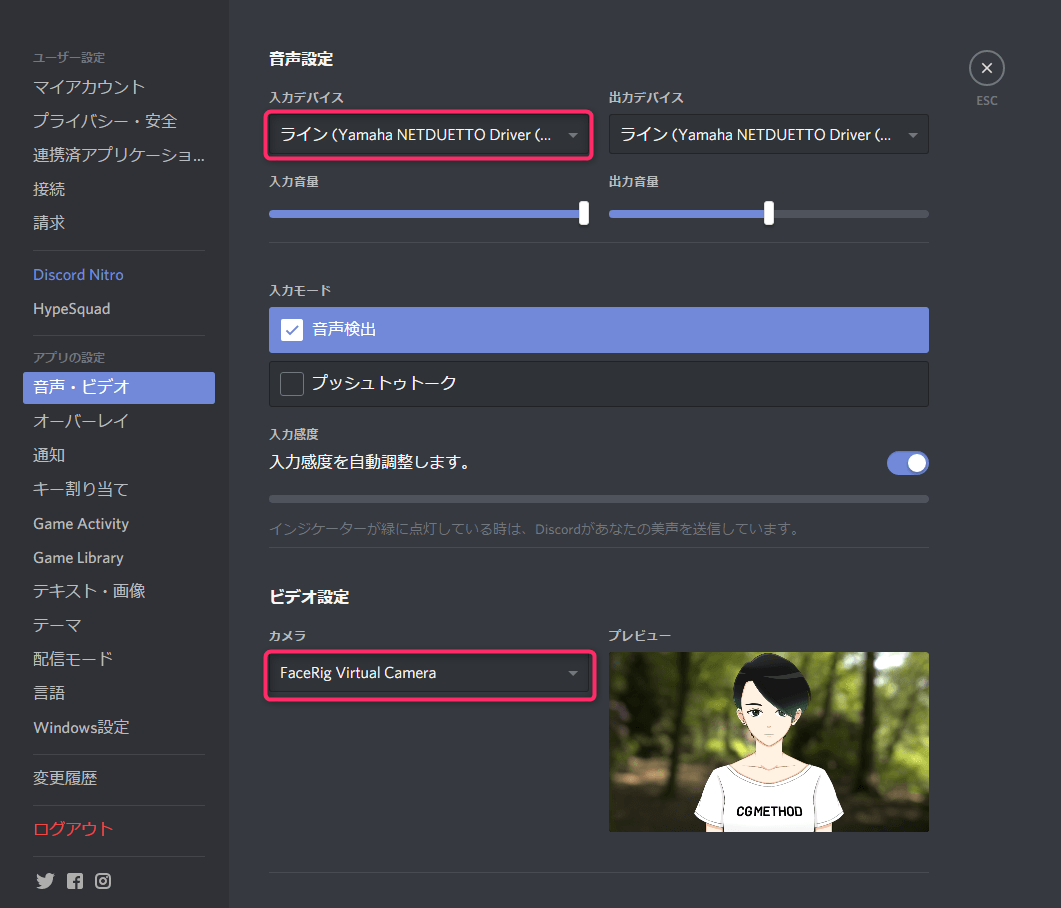
Task: Click the Discord Nitro link
Action: coord(78,275)
